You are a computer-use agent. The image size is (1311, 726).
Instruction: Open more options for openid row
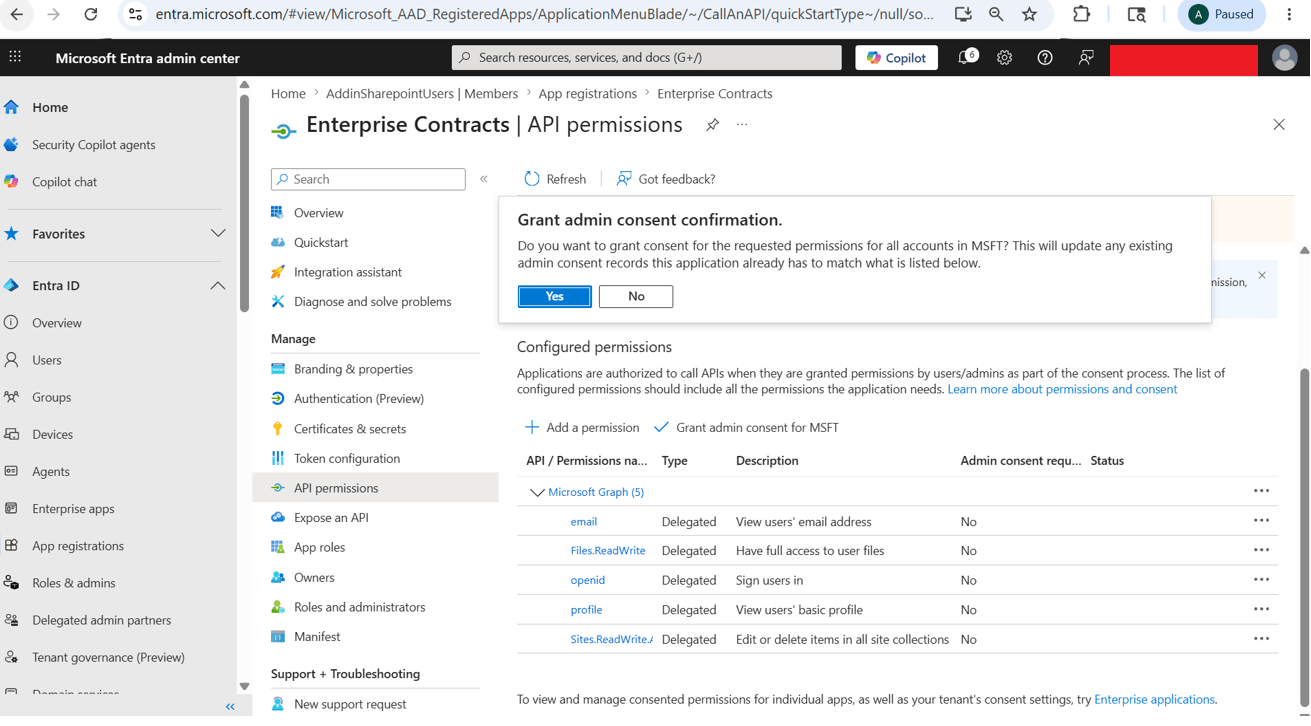point(1261,579)
